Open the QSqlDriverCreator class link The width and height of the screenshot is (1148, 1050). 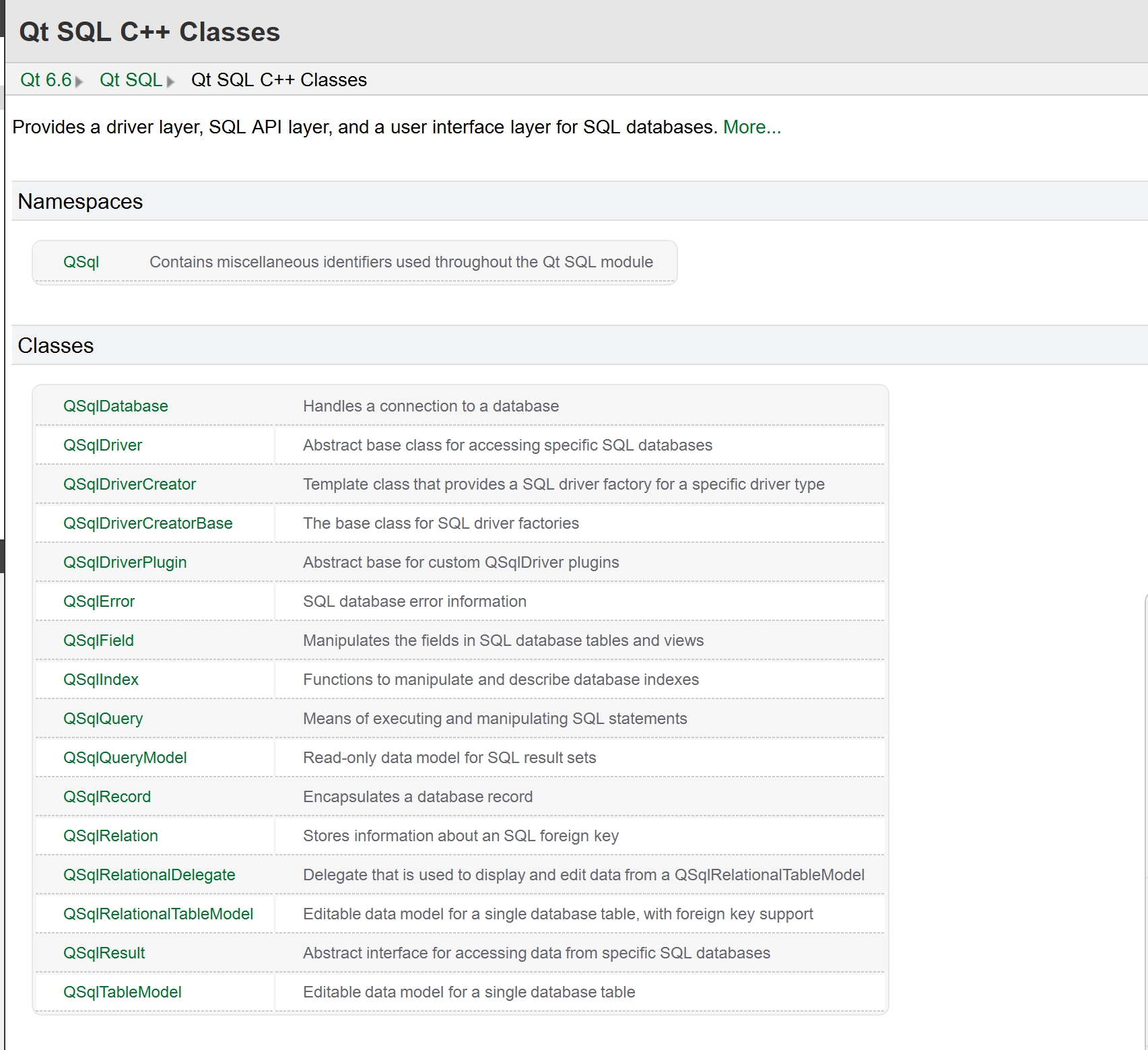coord(129,484)
